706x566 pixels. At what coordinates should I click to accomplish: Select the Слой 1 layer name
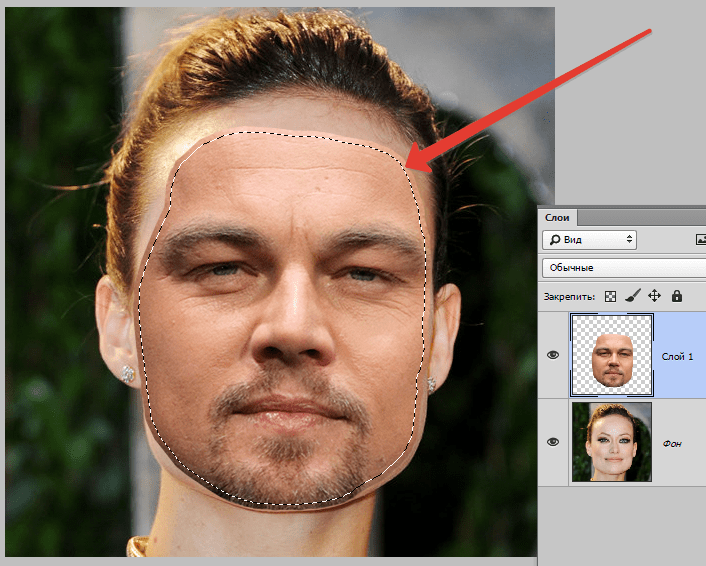click(677, 356)
